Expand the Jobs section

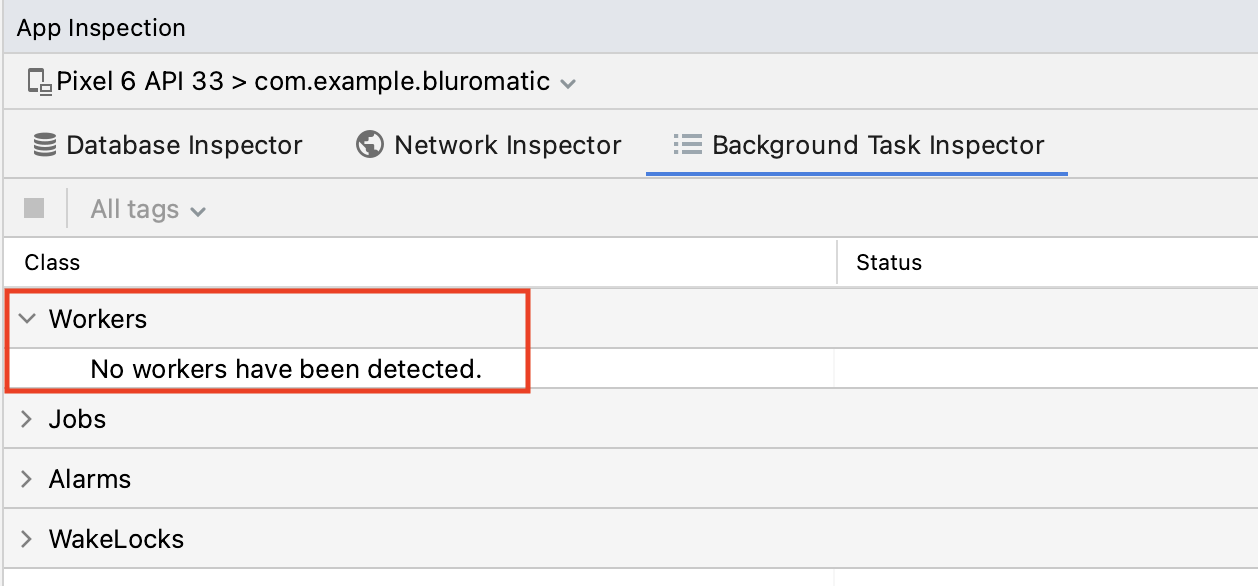(27, 419)
